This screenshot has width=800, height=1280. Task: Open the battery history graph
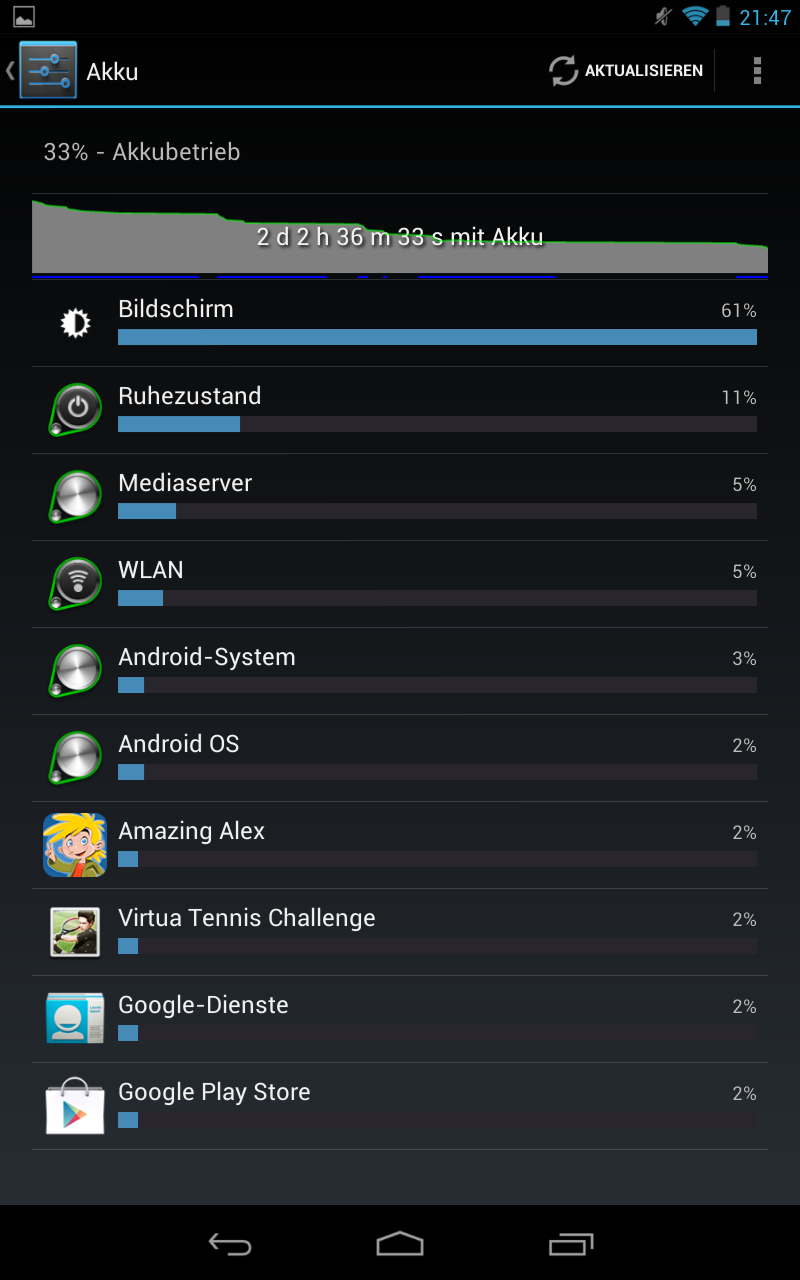click(400, 237)
